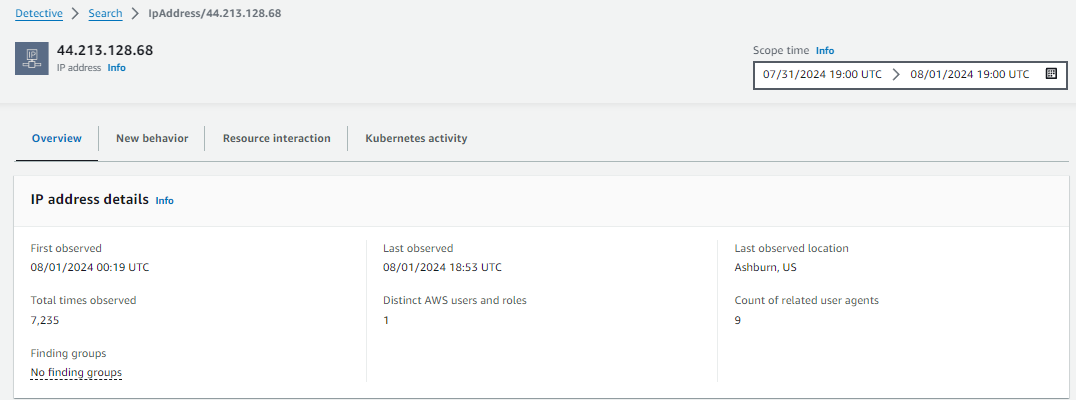Screen dimensions: 1076x400
Task: Click the chevron after Search breadcrumb
Action: [135, 13]
